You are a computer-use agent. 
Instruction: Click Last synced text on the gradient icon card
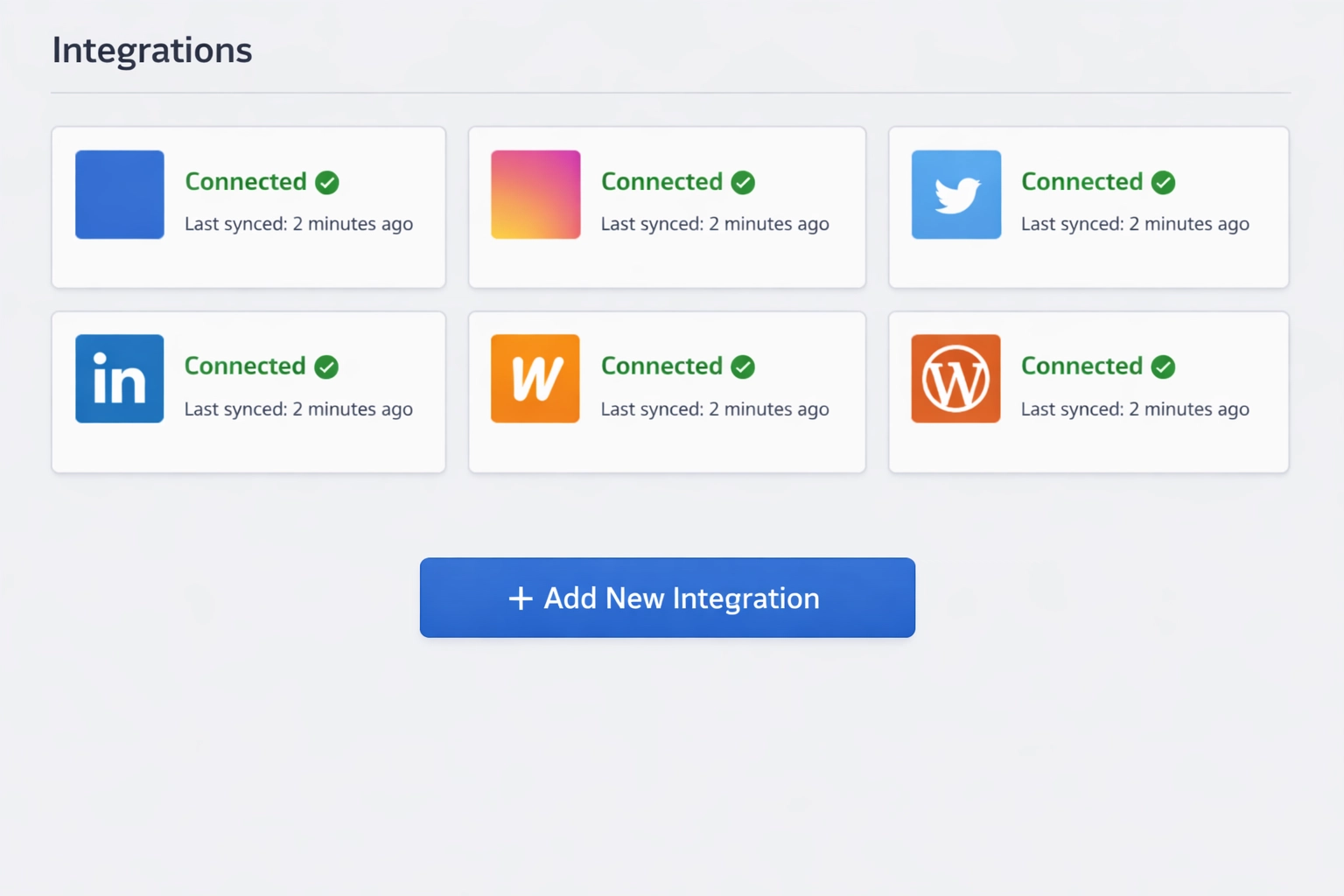[x=715, y=224]
